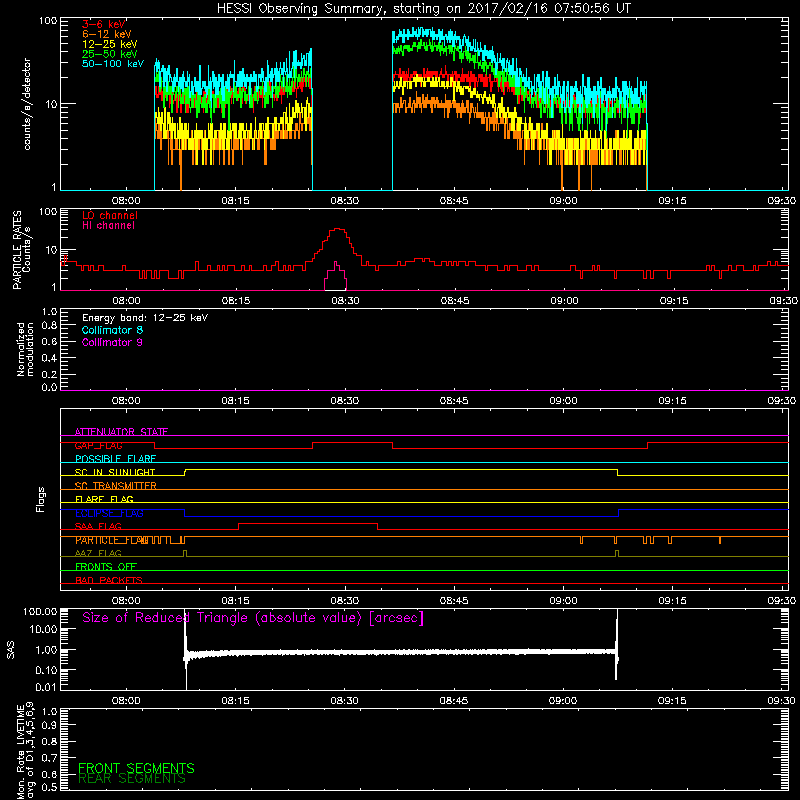Click the FRONT SEGMENTS legend label
800x800 pixels.
pos(136,768)
